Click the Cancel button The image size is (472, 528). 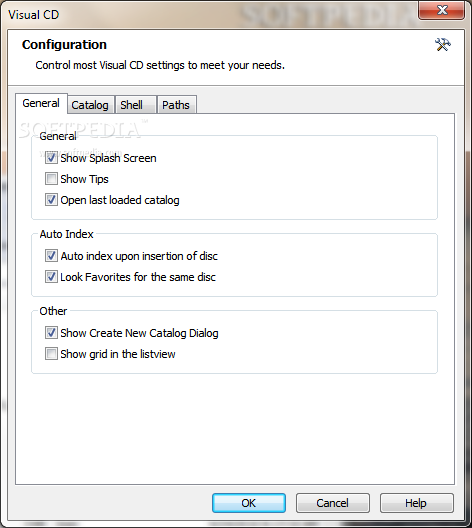333,503
